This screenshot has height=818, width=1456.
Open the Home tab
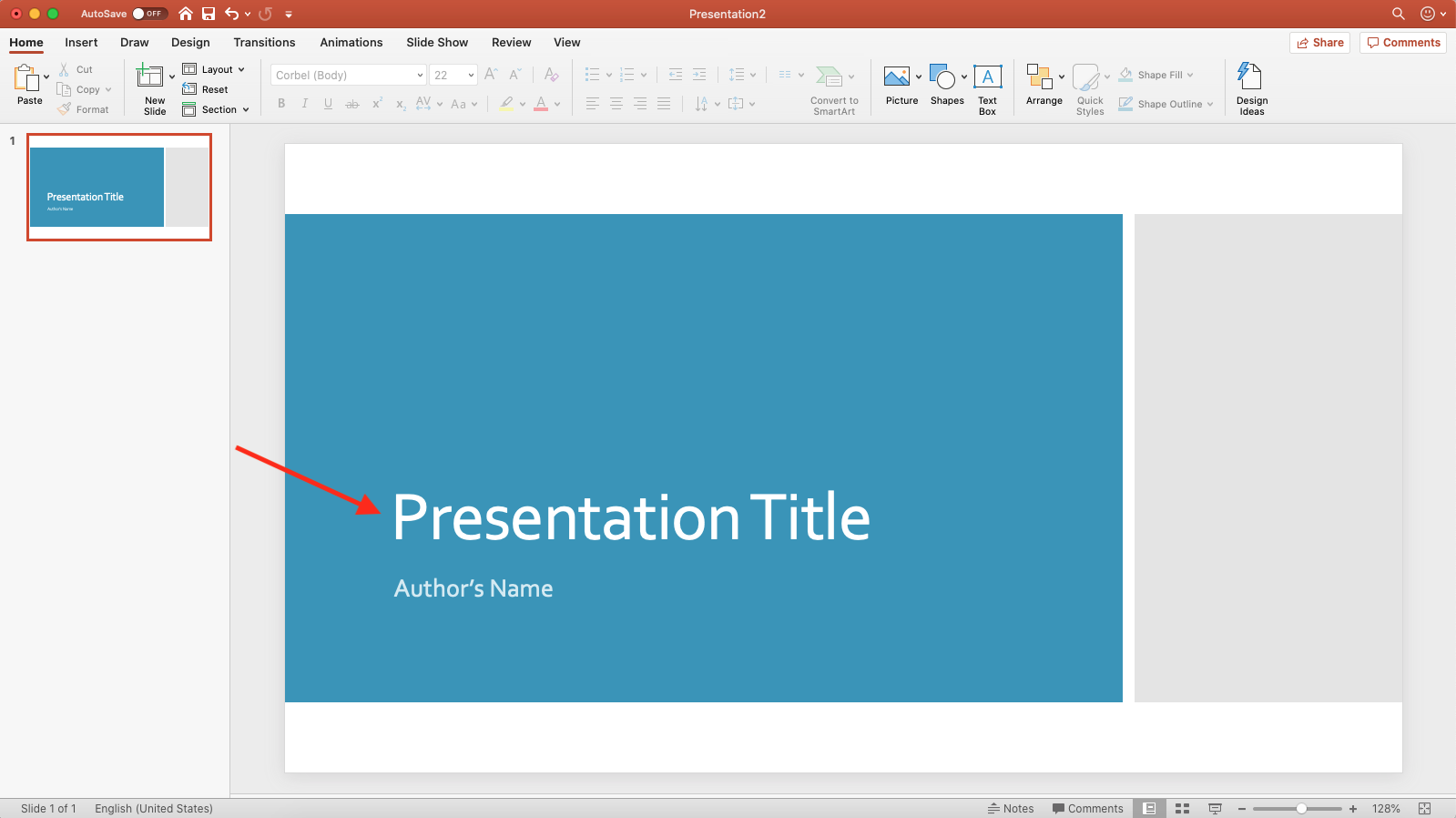26,42
